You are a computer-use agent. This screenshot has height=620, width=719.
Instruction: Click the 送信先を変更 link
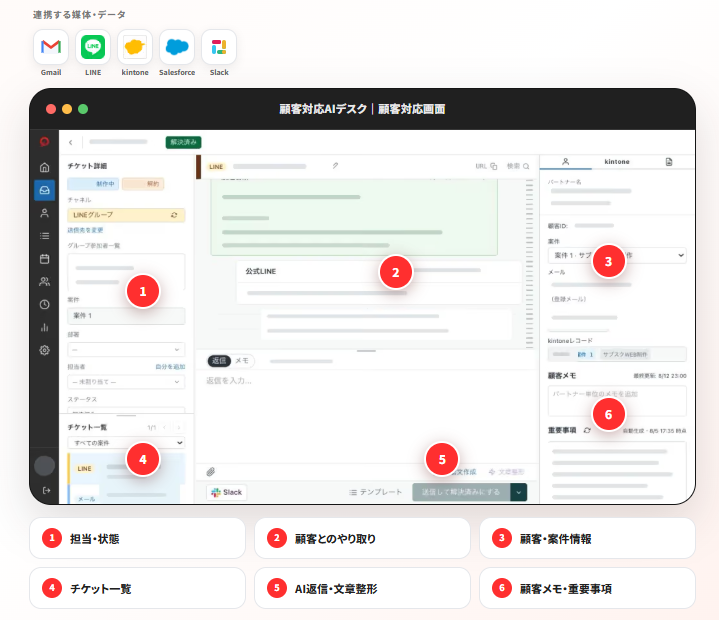85,230
